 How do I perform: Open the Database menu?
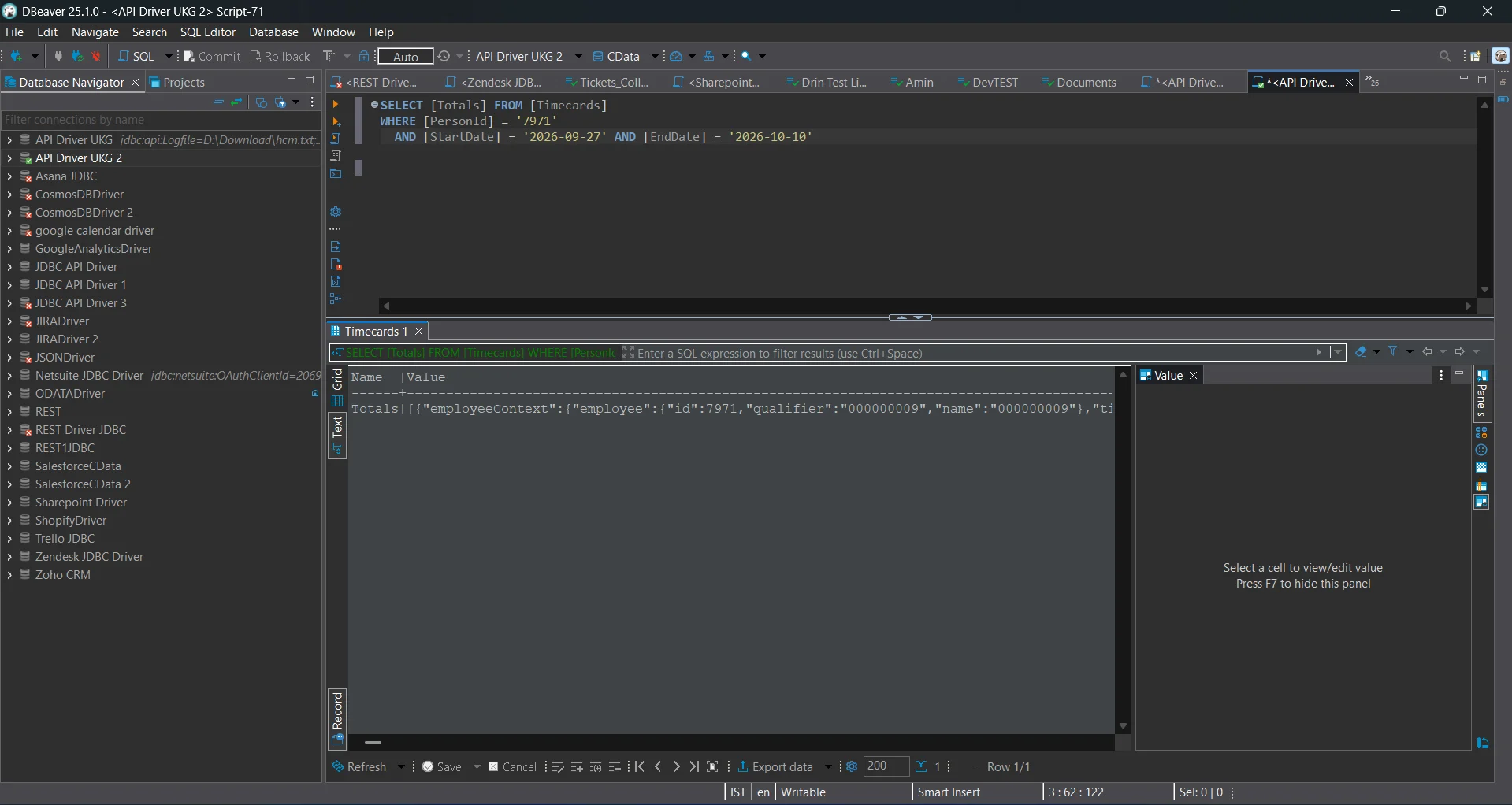273,32
